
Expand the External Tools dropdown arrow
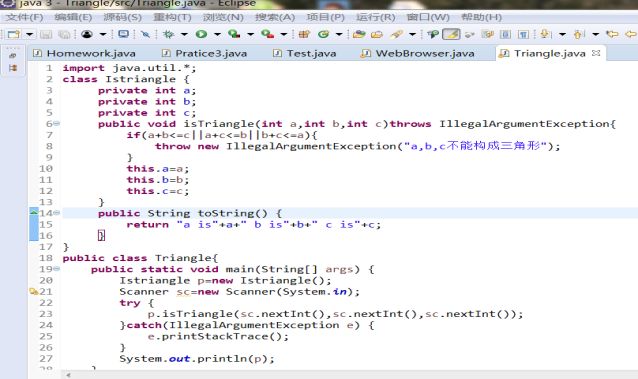284,34
